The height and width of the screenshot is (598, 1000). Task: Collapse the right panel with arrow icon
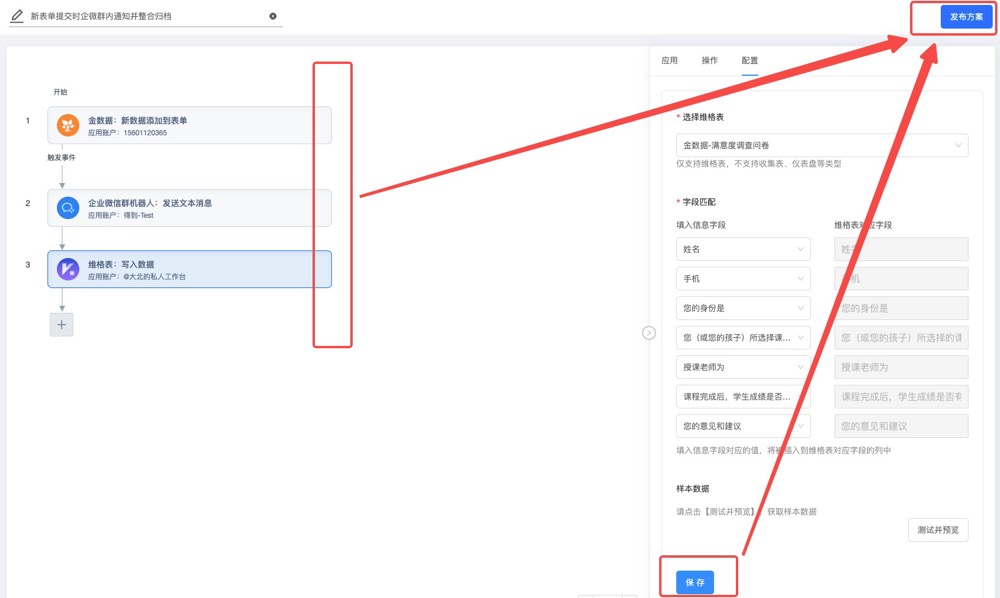[649, 333]
